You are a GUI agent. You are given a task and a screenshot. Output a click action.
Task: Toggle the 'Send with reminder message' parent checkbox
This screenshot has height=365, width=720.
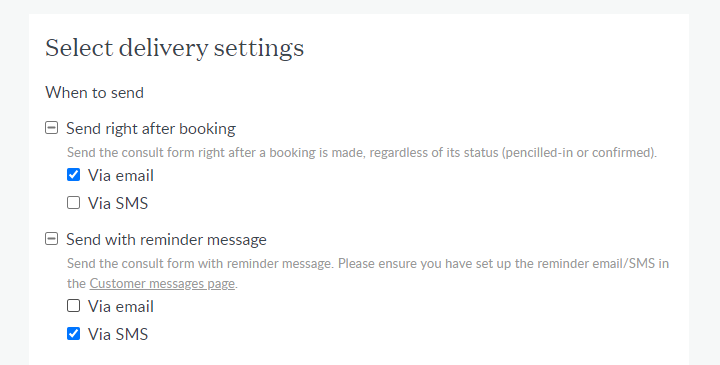tap(51, 239)
